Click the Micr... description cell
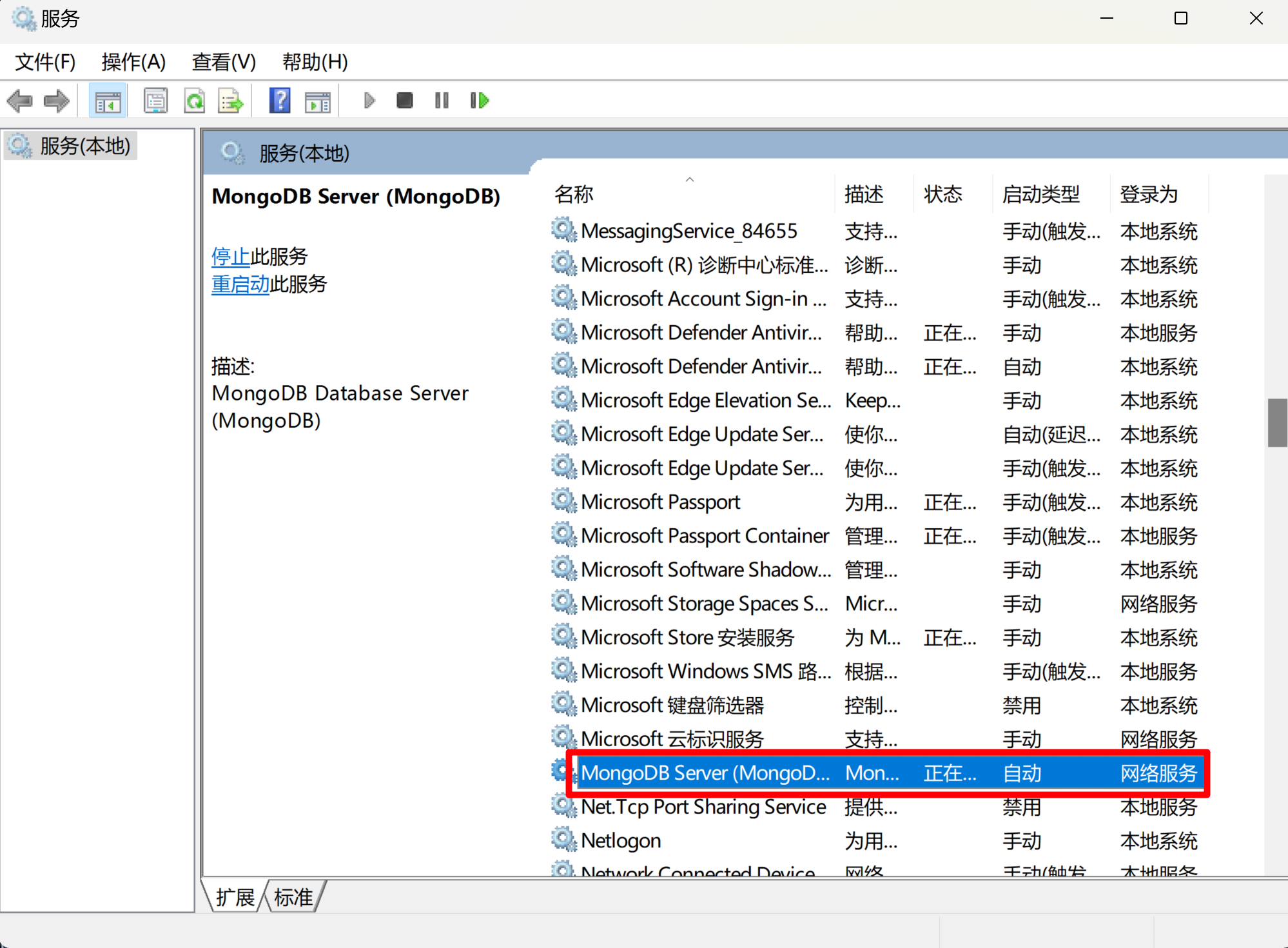 point(871,604)
